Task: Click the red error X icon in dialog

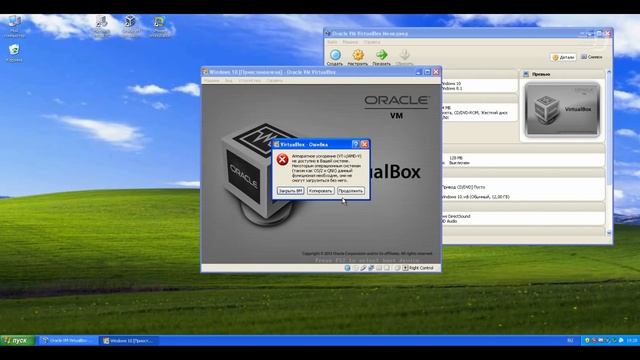Action: point(282,160)
